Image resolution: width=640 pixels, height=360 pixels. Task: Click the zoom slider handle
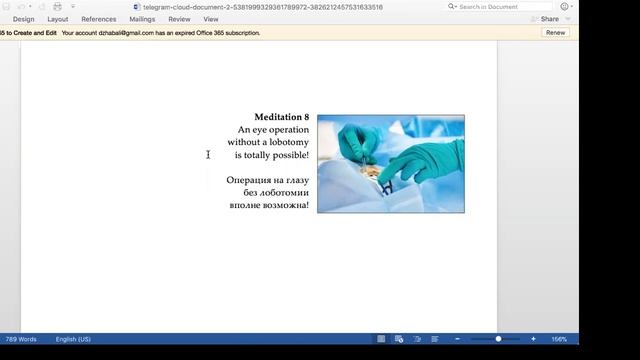[x=498, y=339]
